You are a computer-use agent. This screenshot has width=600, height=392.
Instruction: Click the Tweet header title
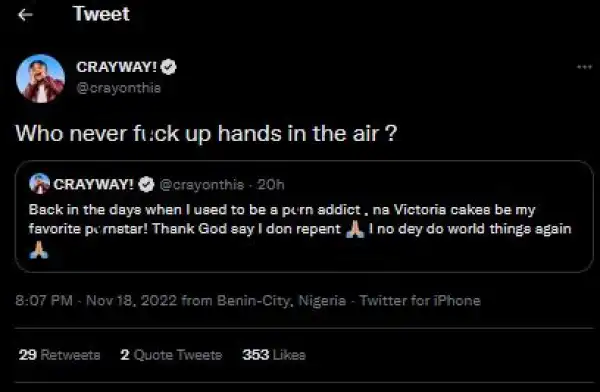(x=101, y=14)
